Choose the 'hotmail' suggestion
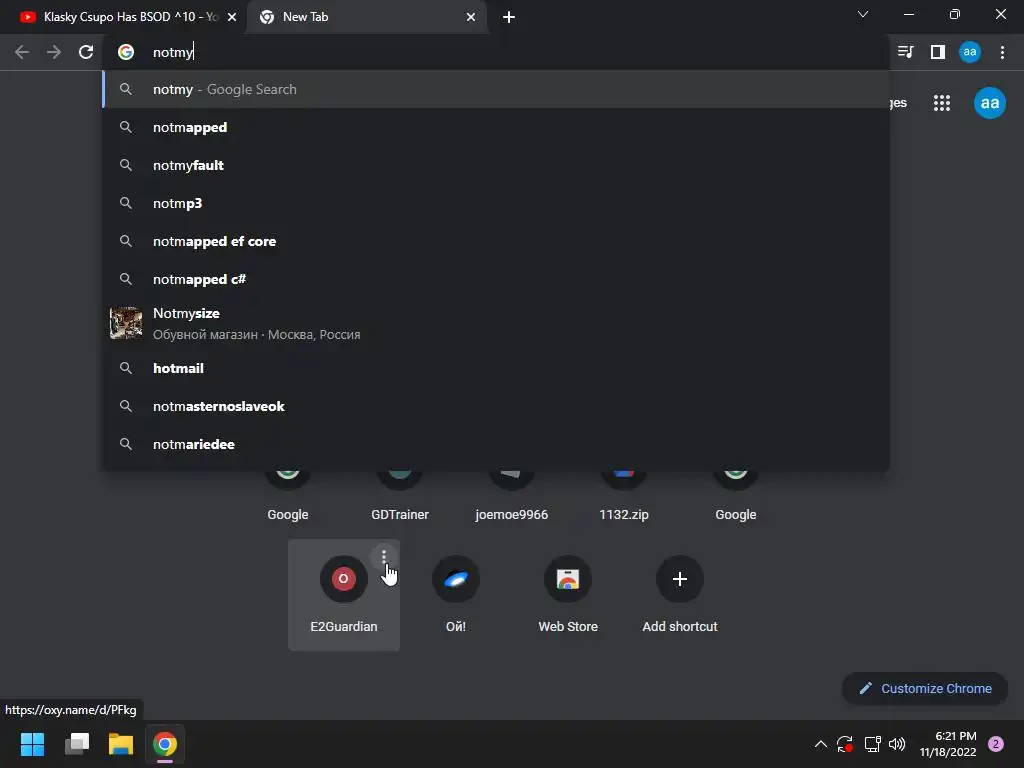Image resolution: width=1024 pixels, height=768 pixels. [496, 368]
